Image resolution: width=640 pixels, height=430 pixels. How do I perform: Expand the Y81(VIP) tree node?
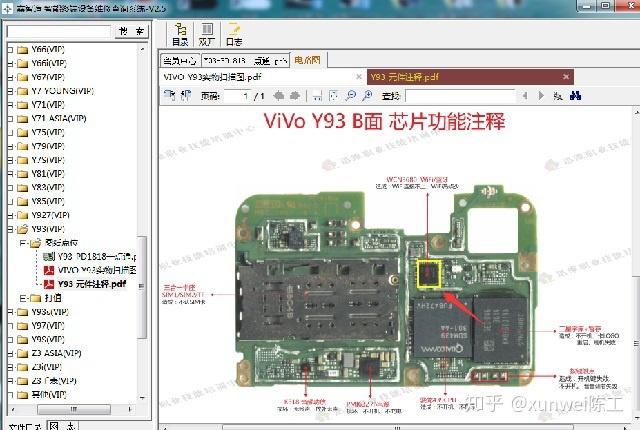point(10,174)
